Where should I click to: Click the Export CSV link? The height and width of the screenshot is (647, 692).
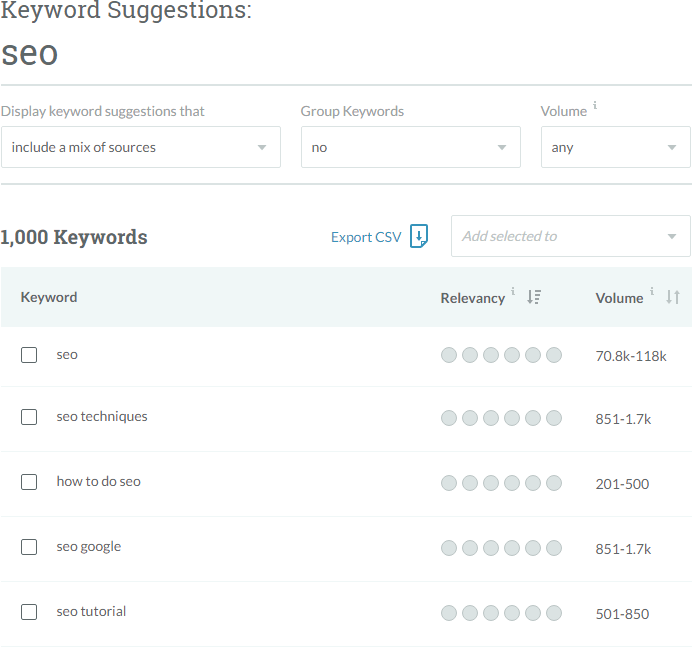366,237
